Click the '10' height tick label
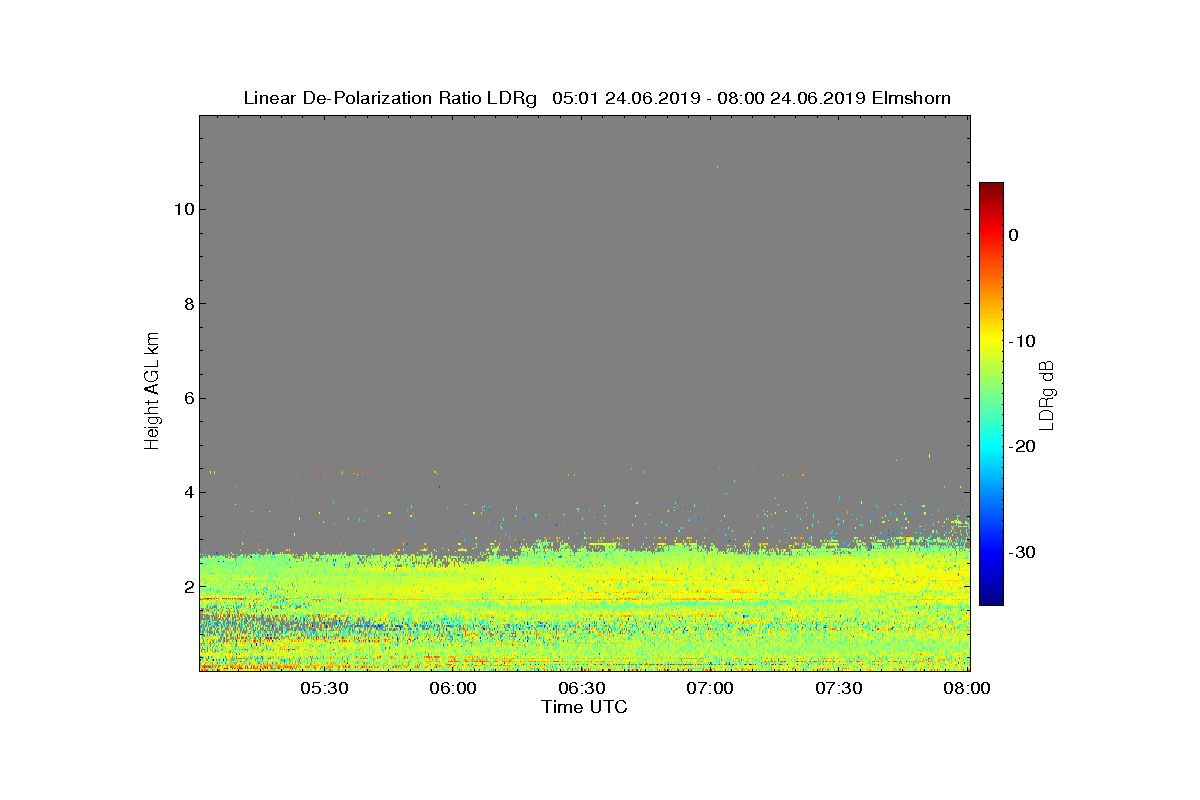Screen dimensions: 1200x800 click(182, 209)
